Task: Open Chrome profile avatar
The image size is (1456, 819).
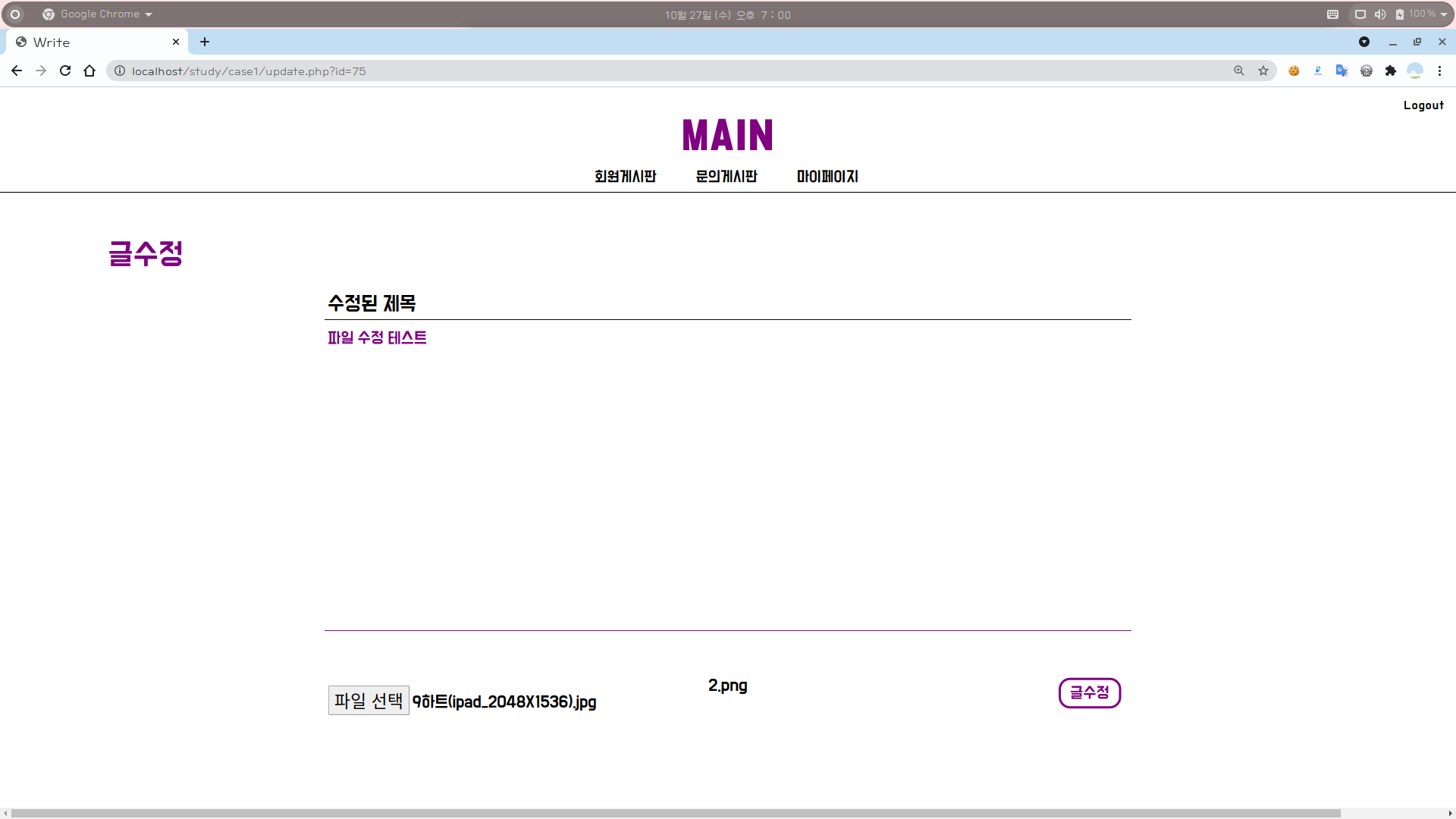Action: click(x=1414, y=71)
